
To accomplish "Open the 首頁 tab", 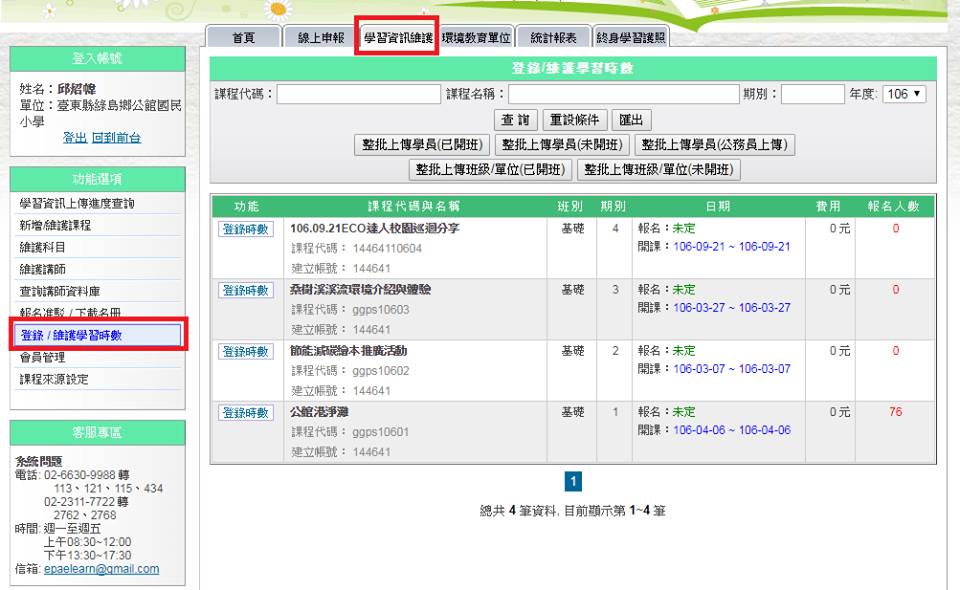I will 244,37.
